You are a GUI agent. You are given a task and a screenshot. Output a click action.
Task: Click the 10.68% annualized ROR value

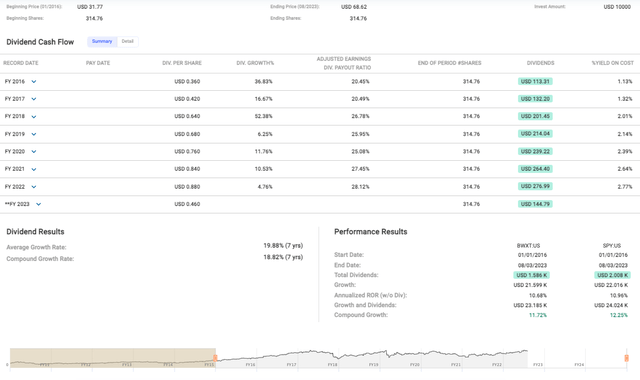pos(538,296)
